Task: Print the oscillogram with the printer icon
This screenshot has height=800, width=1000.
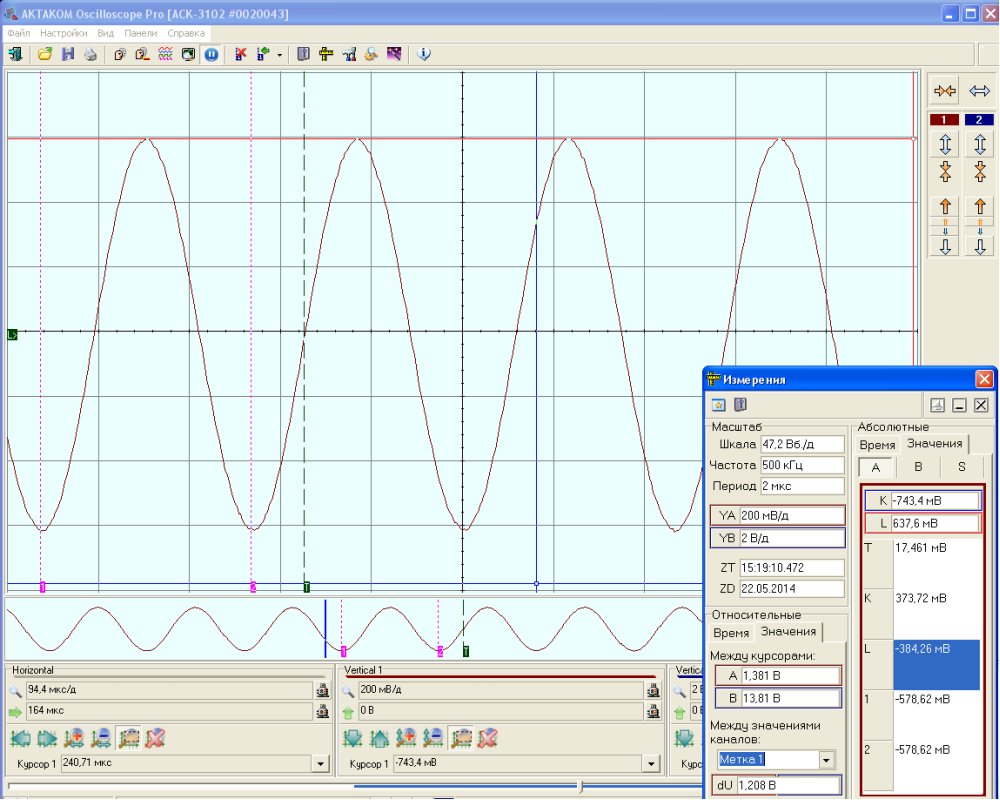Action: [x=90, y=54]
